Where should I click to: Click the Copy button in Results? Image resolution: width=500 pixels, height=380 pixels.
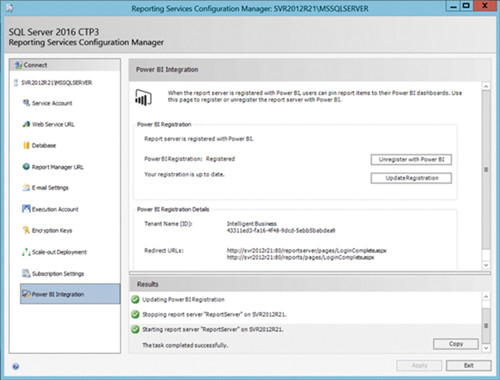[x=456, y=344]
